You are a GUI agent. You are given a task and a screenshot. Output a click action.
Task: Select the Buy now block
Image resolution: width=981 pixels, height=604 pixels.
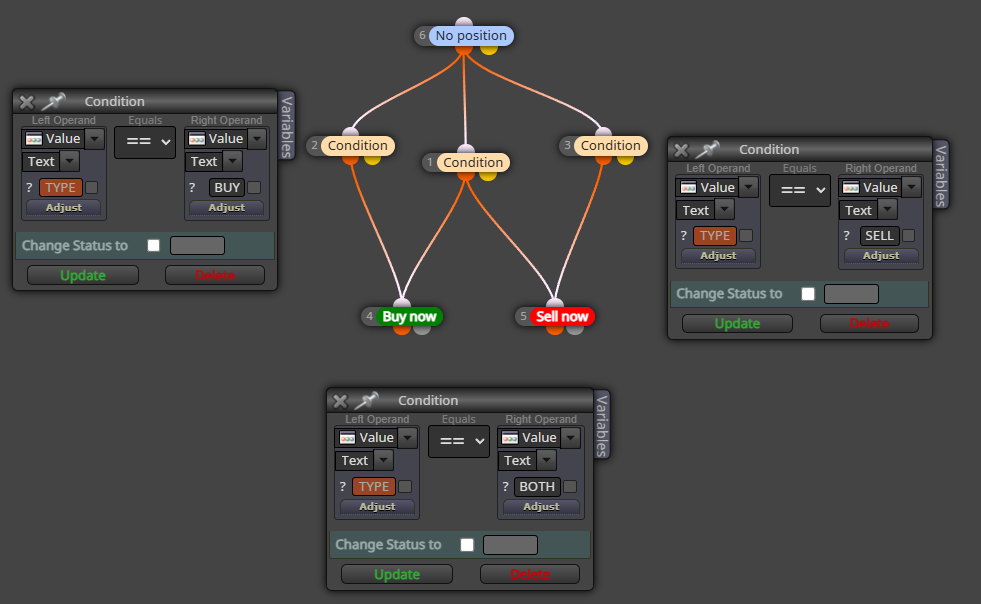pos(409,317)
